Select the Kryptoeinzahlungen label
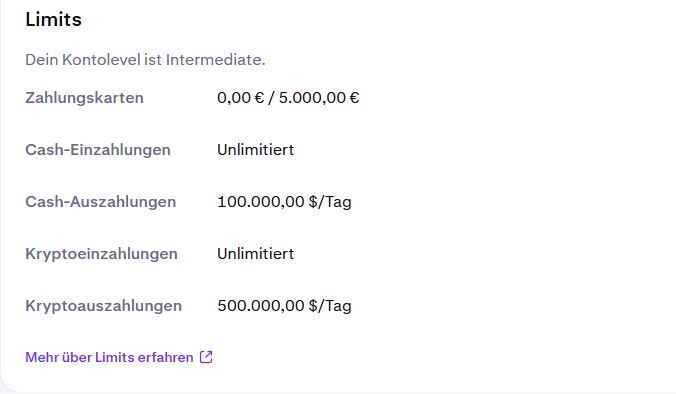This screenshot has width=676, height=394. 101,254
